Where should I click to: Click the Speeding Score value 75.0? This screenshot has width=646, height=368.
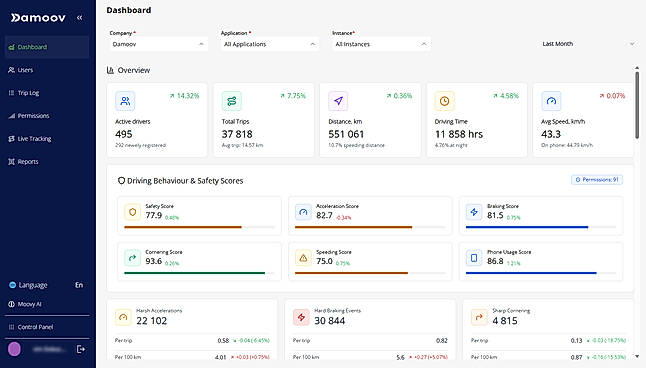(324, 261)
